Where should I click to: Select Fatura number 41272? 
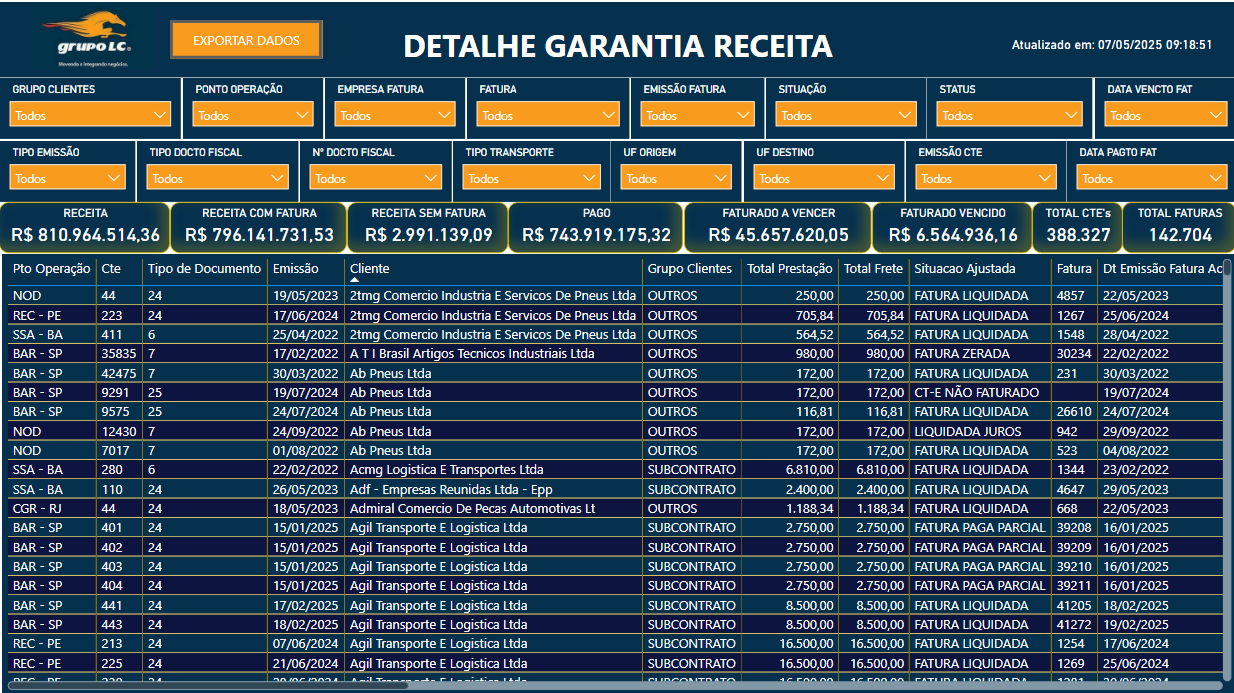(x=1075, y=625)
